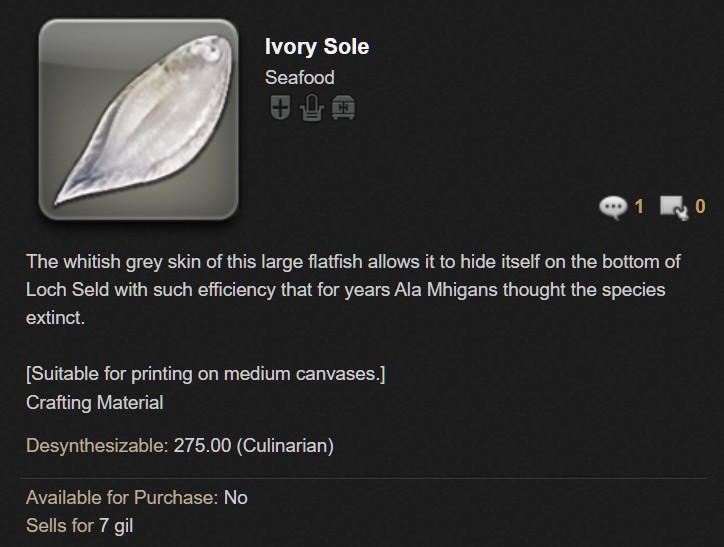Click the Desynthesizable label
Viewport: 724px width, 547px height.
coord(97,446)
